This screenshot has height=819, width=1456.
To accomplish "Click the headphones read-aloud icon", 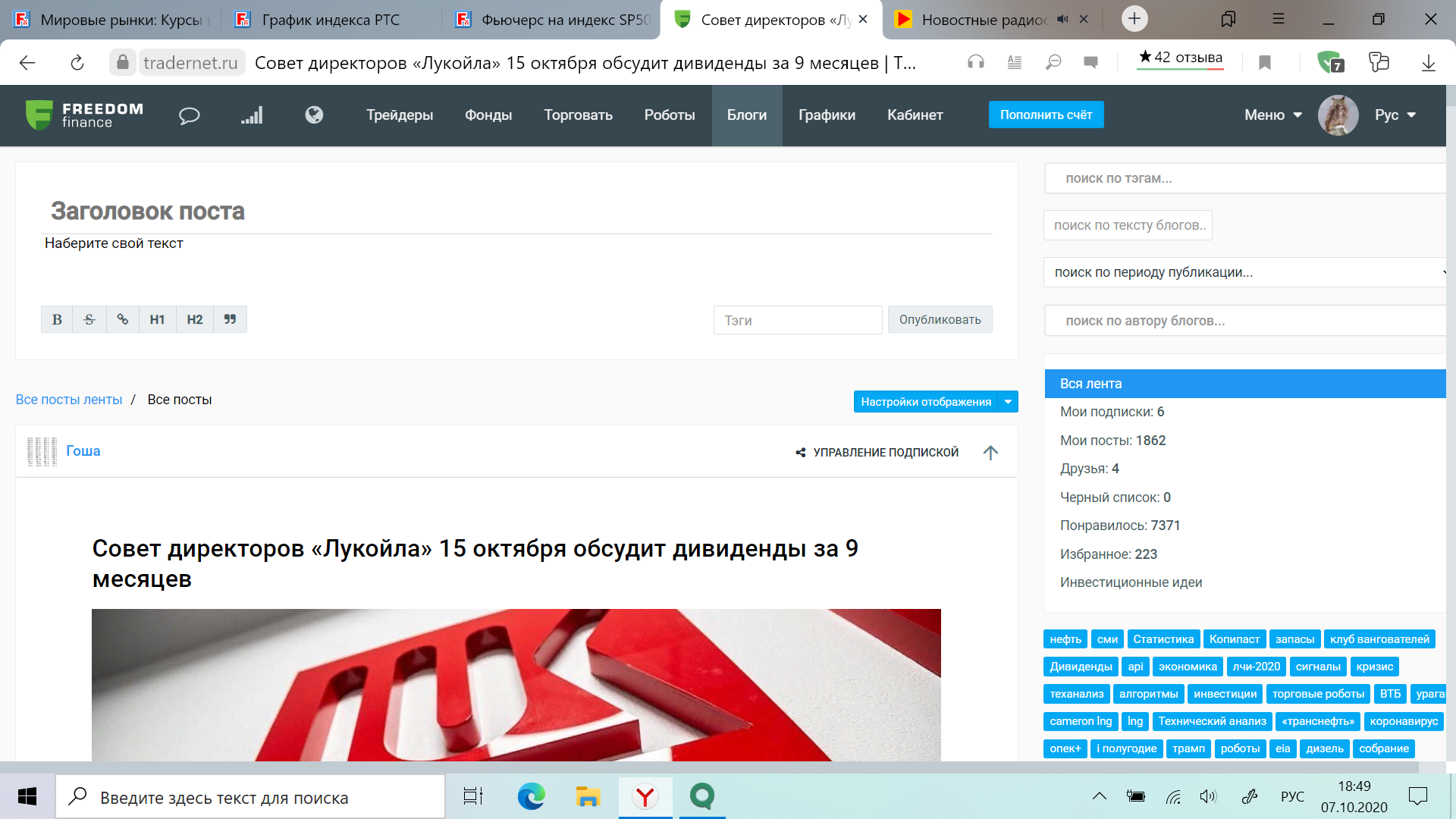I will tap(976, 62).
